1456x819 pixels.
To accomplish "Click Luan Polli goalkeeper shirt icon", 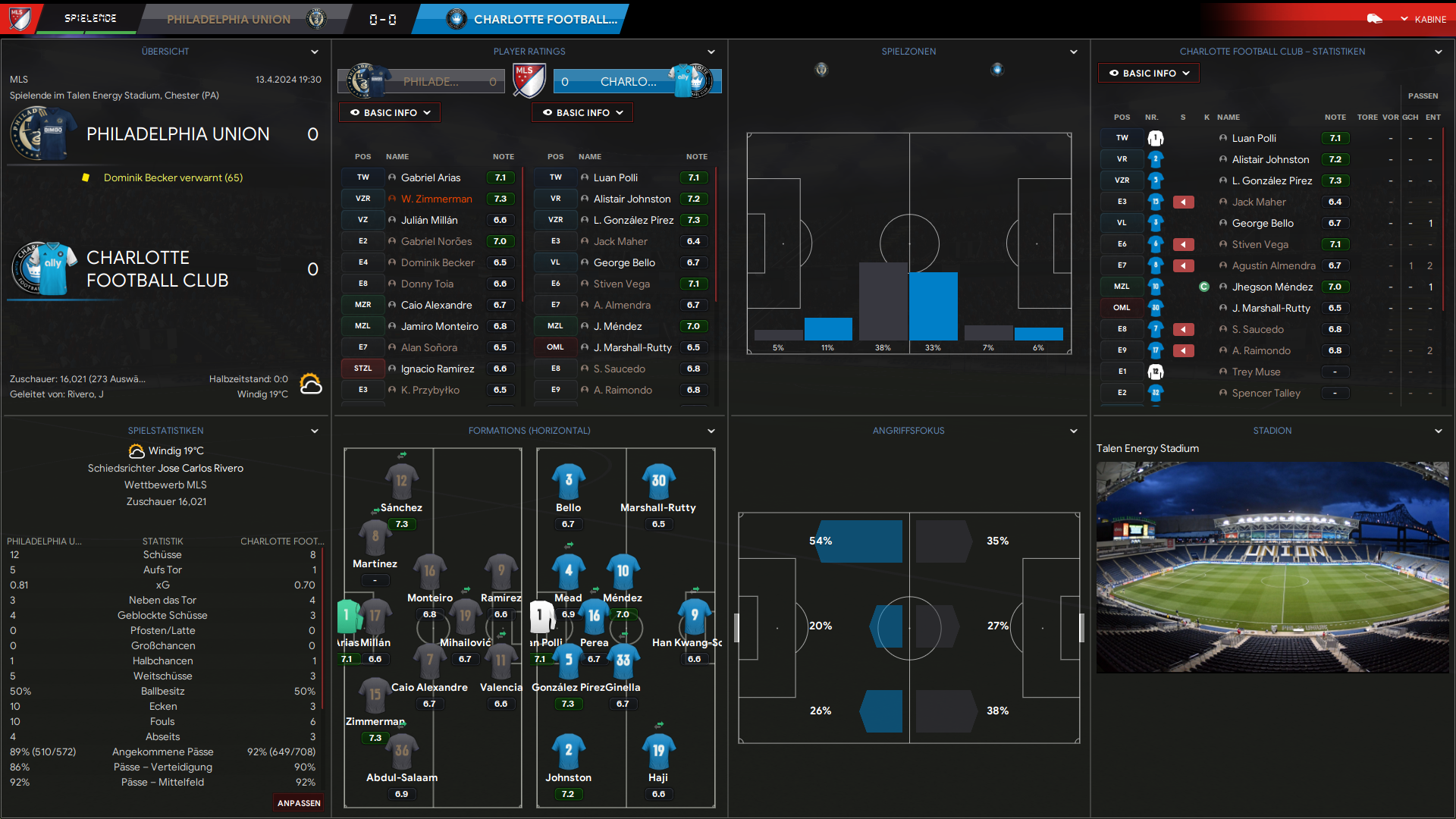I will pos(1156,139).
